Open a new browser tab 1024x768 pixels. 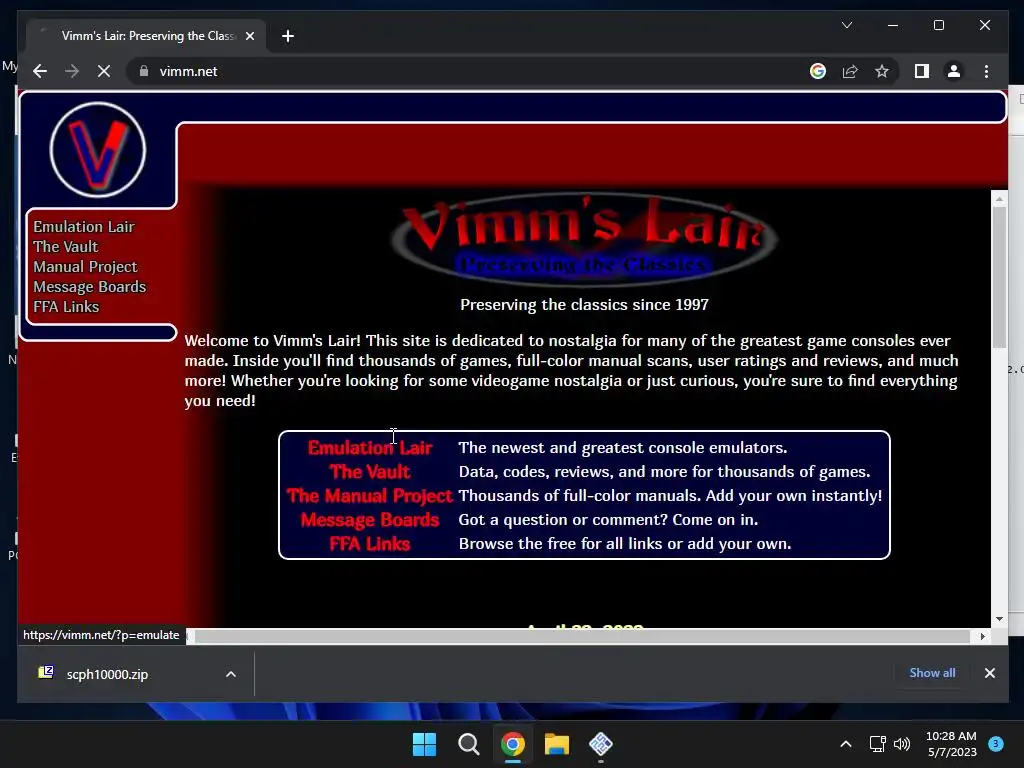288,36
